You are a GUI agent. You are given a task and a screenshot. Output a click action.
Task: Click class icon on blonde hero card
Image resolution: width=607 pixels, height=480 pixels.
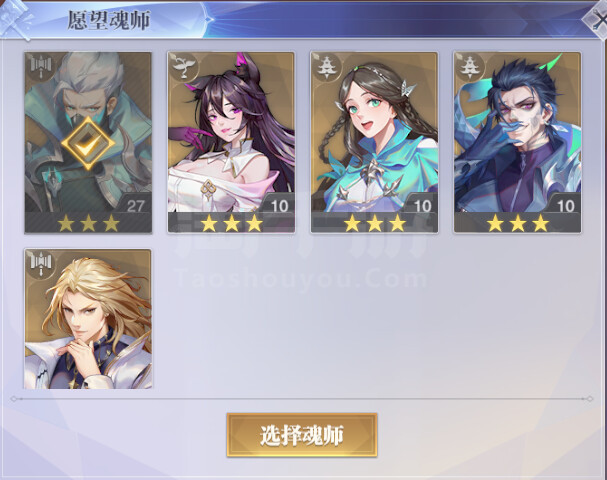tap(41, 264)
